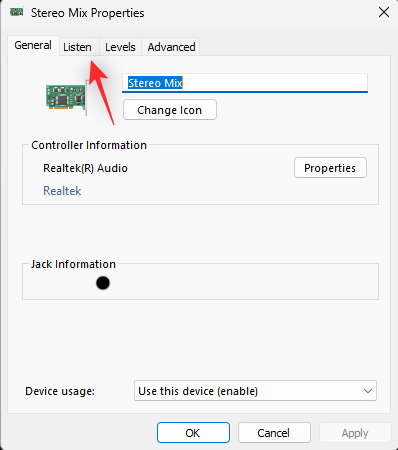Screen dimensions: 398x450
Task: Click the Stereo Mix Properties window title
Action: click(x=88, y=13)
